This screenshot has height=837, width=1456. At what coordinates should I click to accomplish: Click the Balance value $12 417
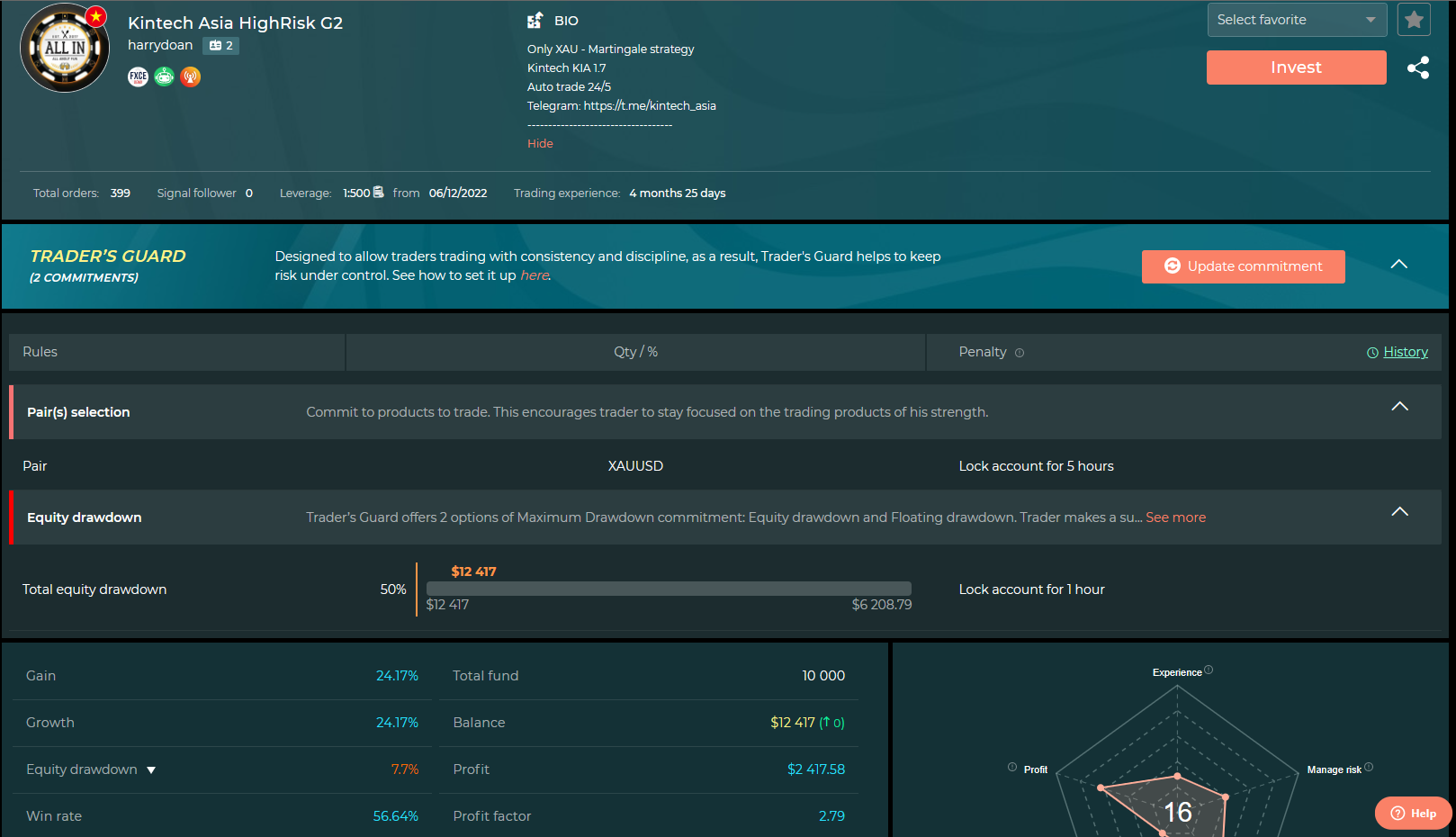tap(793, 723)
